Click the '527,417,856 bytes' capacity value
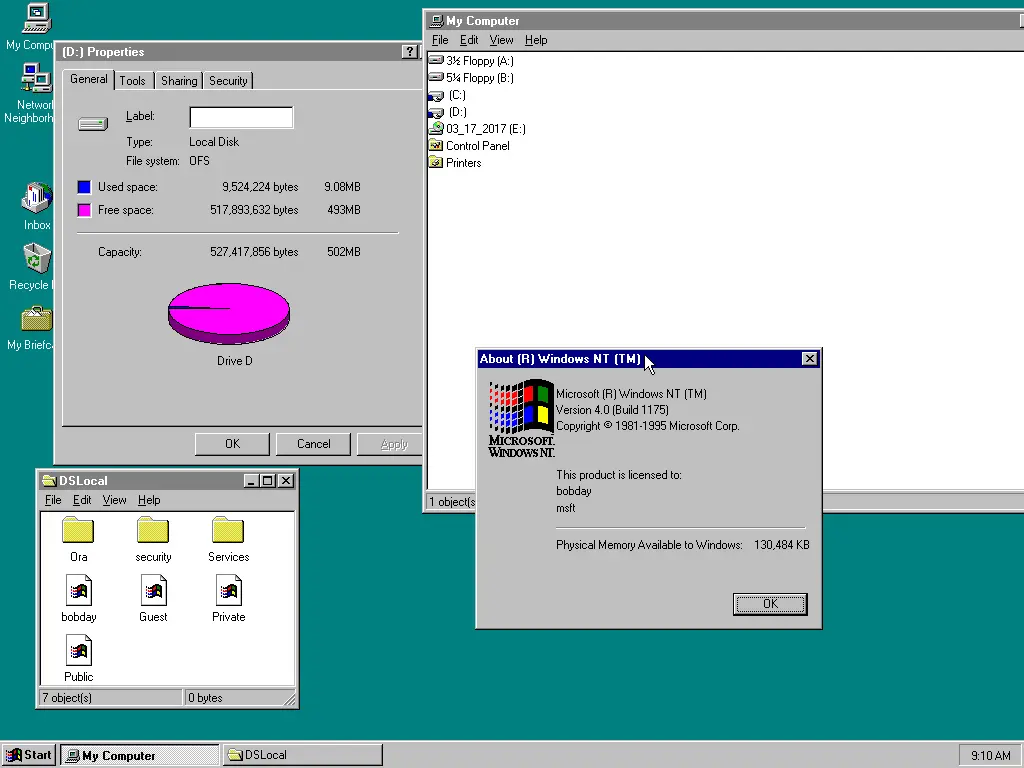 click(x=254, y=251)
